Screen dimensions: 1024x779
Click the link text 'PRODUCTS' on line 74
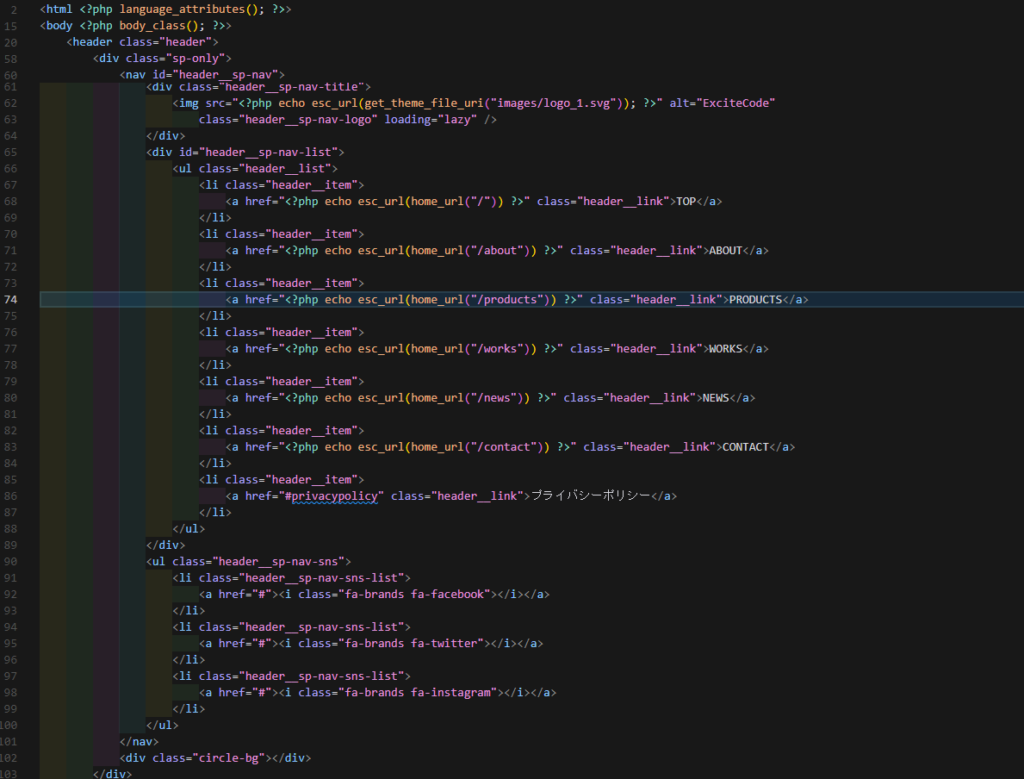point(756,300)
